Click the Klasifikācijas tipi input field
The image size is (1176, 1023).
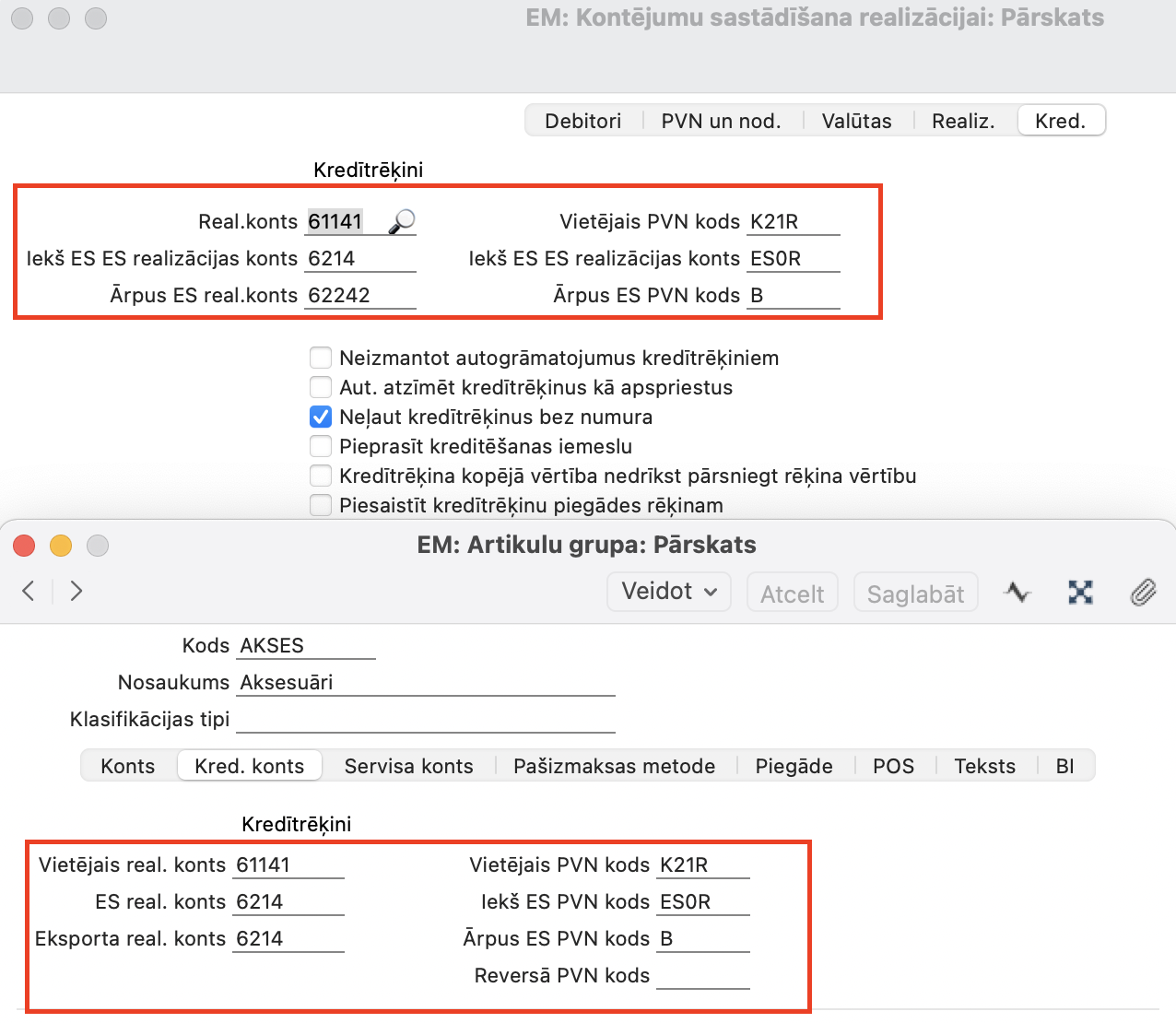[x=425, y=719]
